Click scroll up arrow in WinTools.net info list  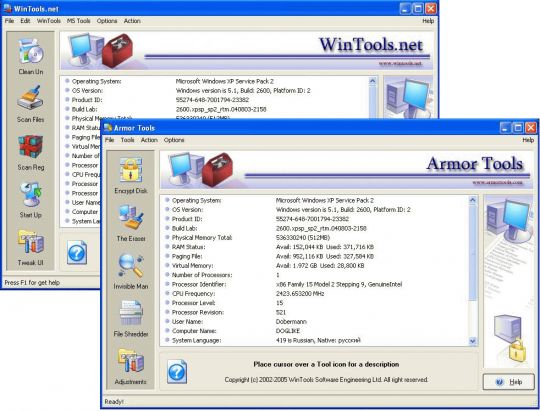tap(372, 81)
